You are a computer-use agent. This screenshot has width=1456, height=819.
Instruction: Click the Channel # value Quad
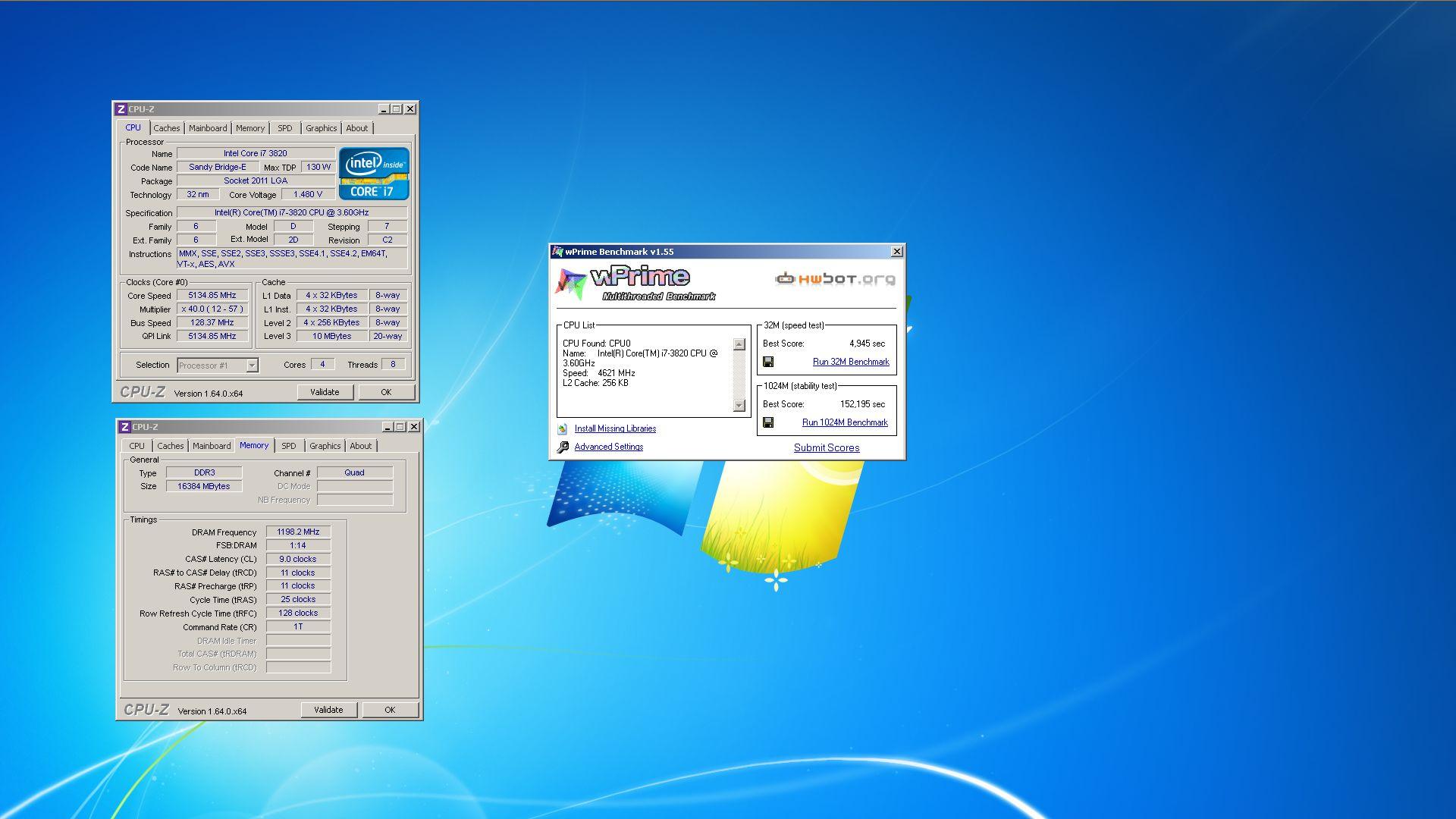coord(355,473)
